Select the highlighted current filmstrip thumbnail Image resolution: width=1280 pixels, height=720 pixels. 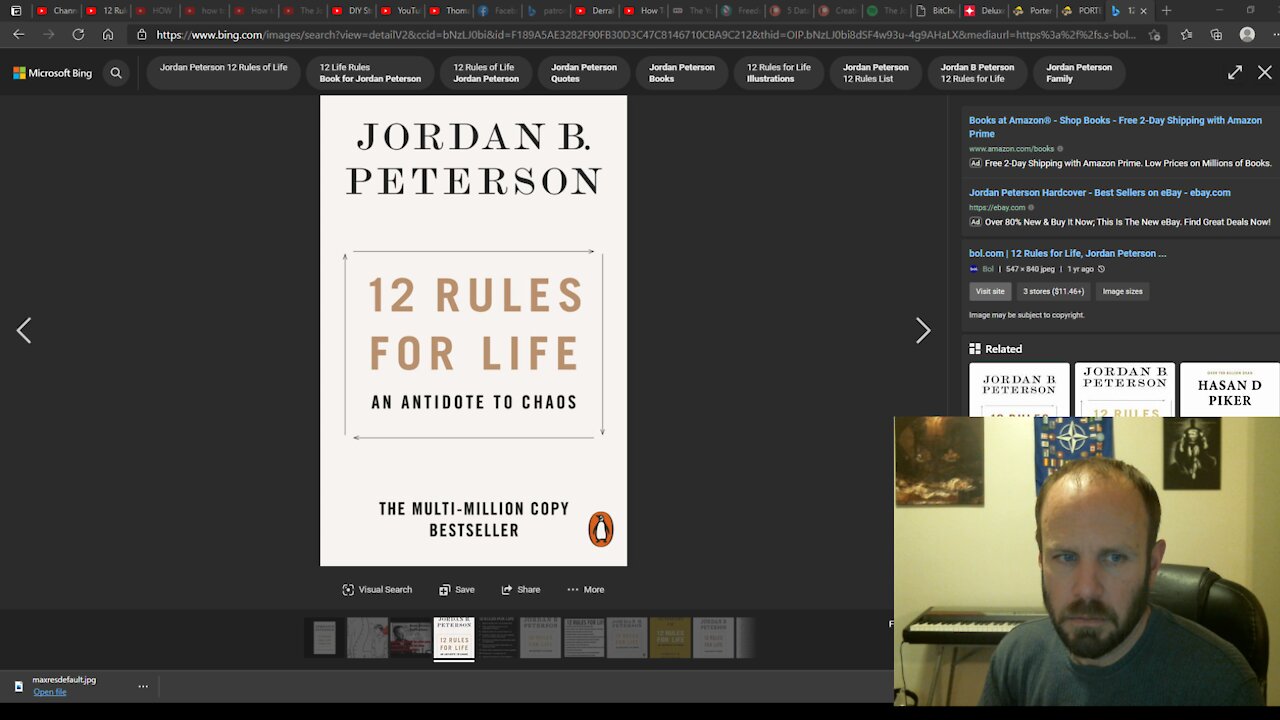pos(453,638)
